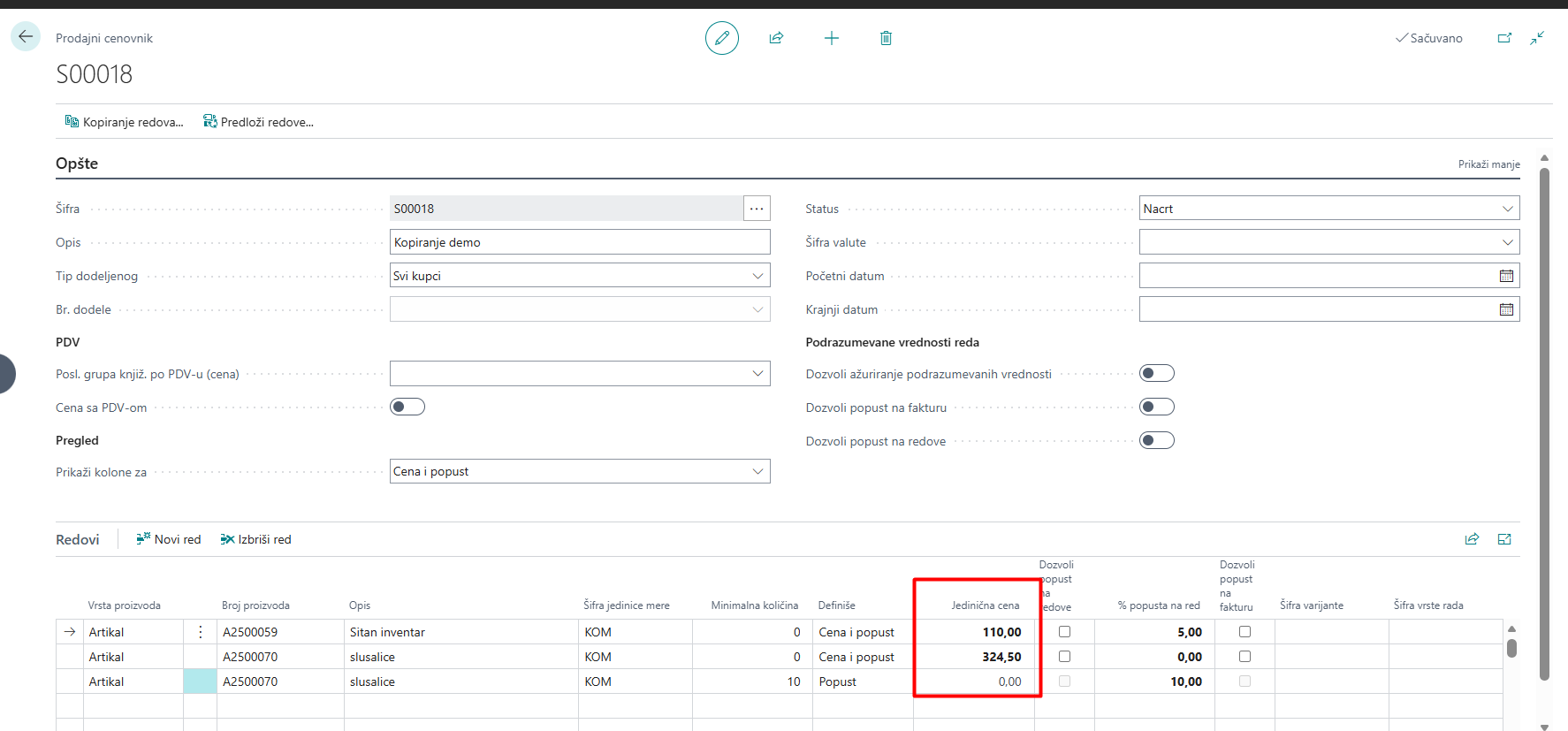Viewport: 1568px width, 731px height.
Task: Enable Dozvoli popust na fakturu switch
Action: coord(1157,407)
